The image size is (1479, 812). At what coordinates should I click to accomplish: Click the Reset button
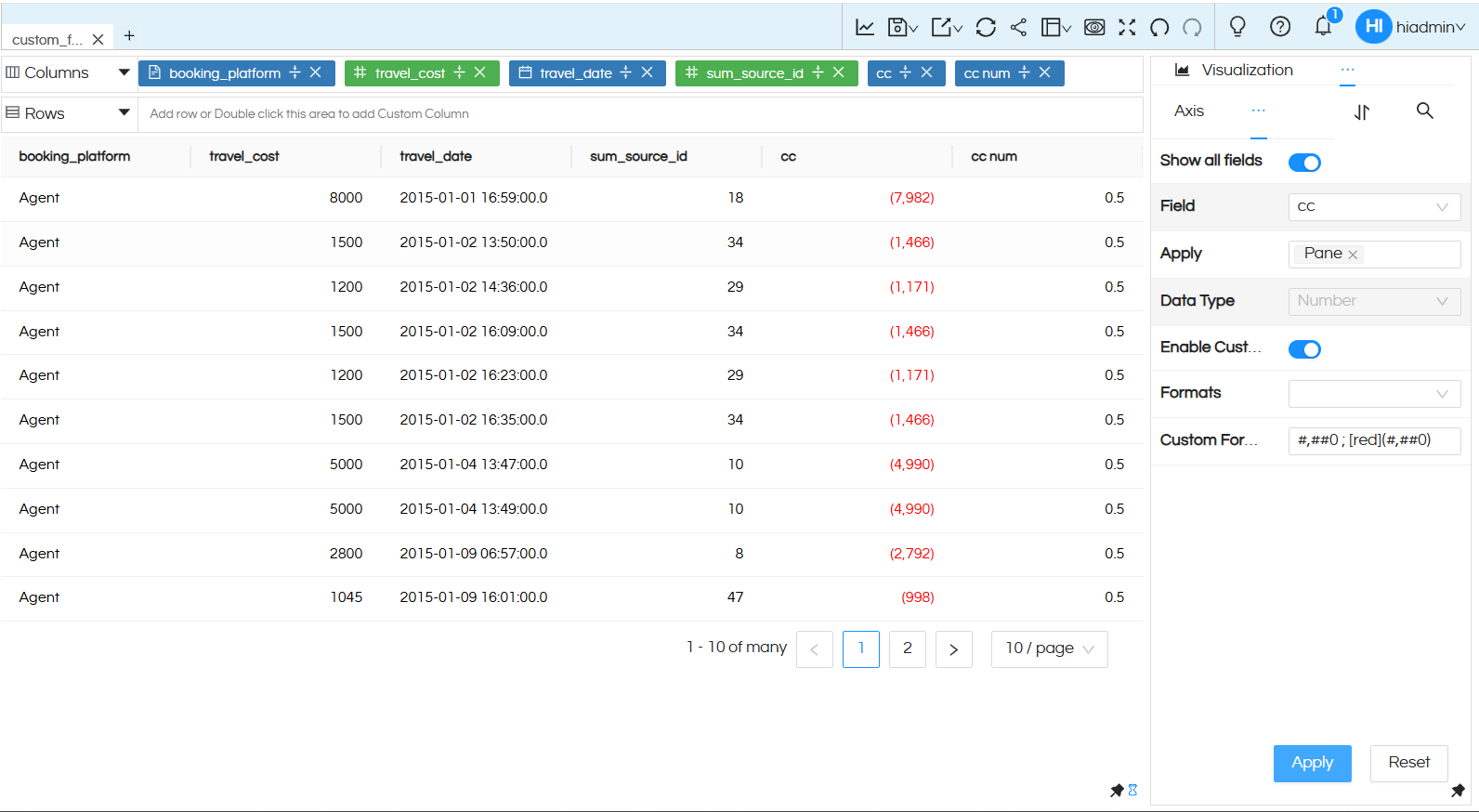pos(1408,763)
